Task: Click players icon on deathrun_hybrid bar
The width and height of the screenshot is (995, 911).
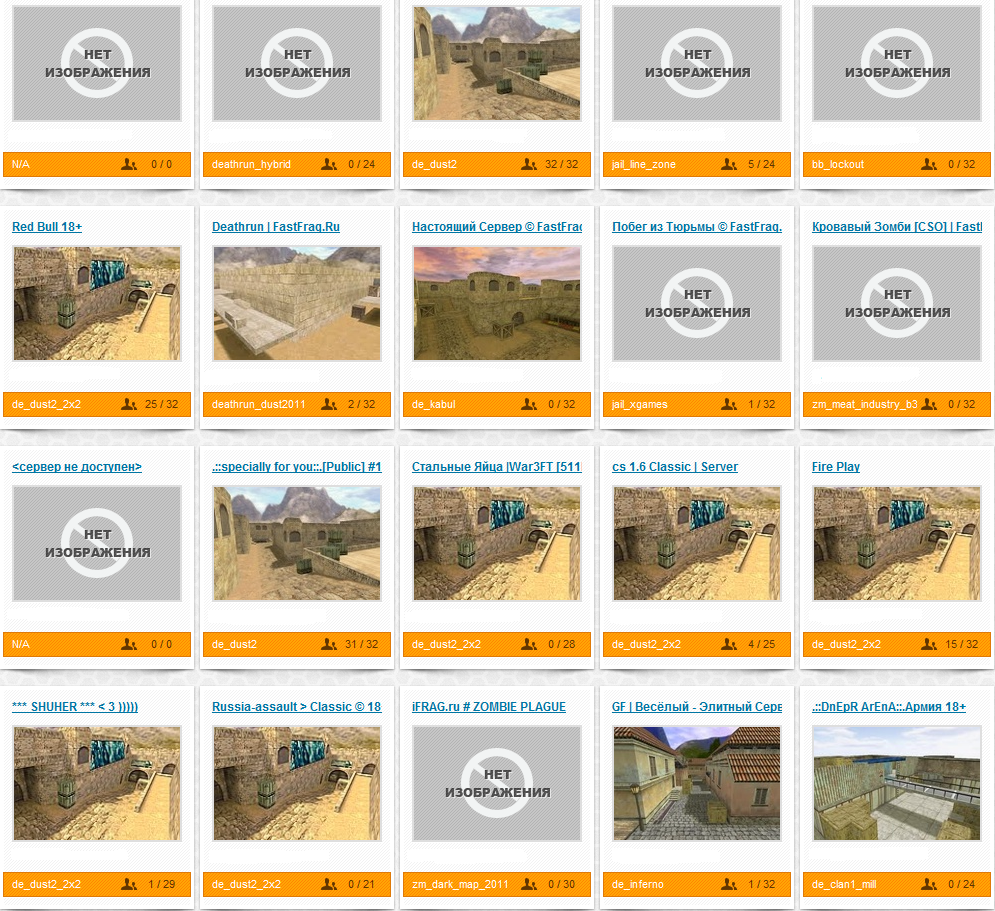Action: click(329, 165)
